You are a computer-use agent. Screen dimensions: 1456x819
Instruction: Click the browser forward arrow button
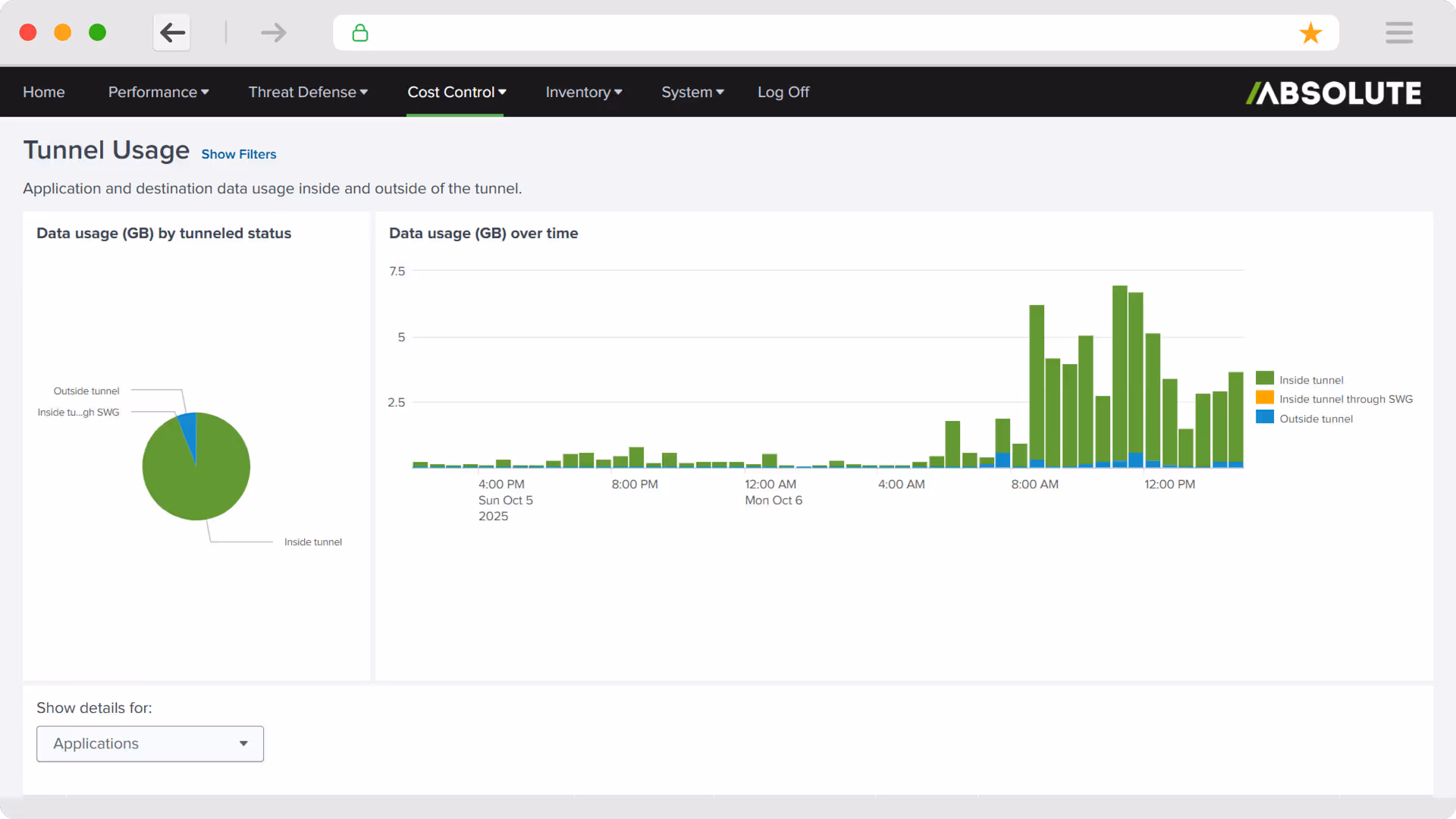pyautogui.click(x=274, y=33)
